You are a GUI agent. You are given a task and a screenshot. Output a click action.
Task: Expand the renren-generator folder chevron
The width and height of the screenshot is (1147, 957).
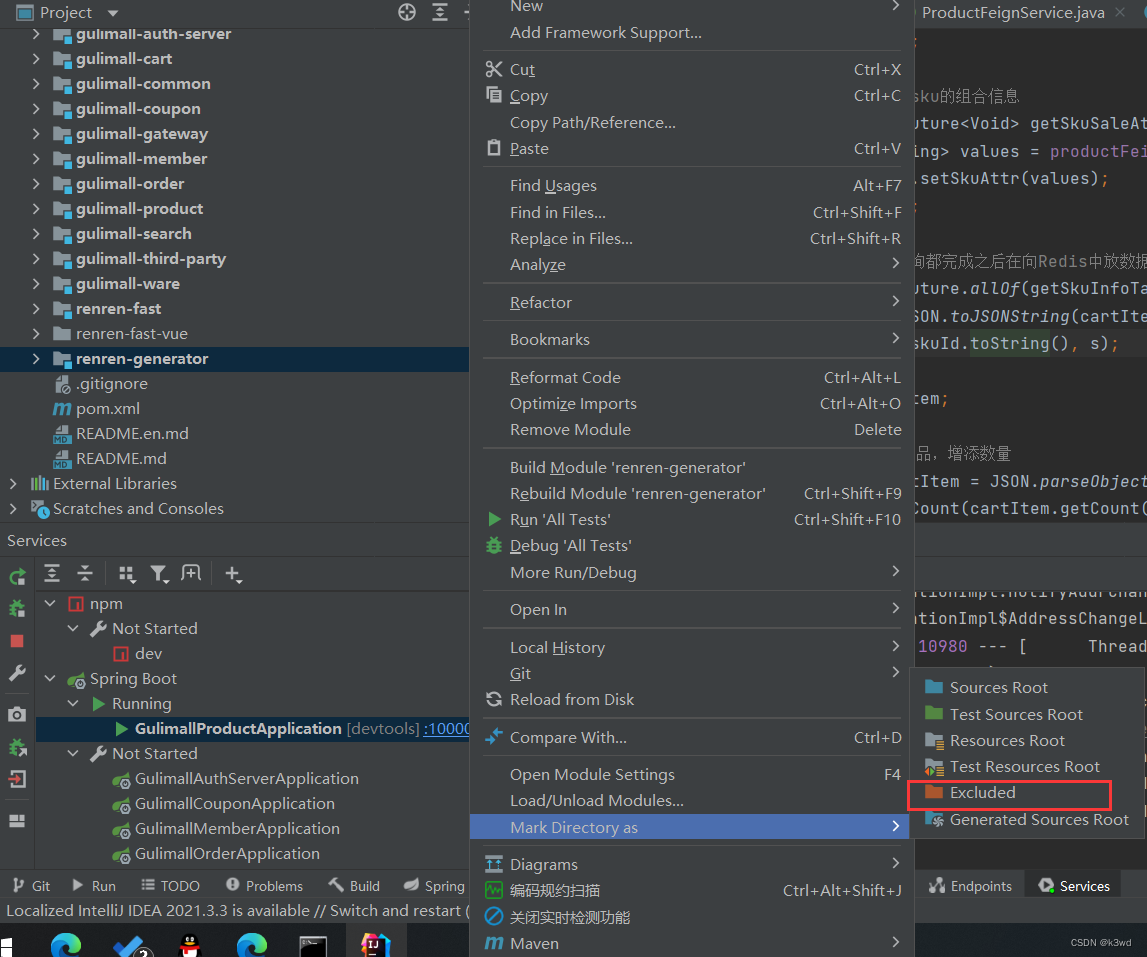coord(36,359)
